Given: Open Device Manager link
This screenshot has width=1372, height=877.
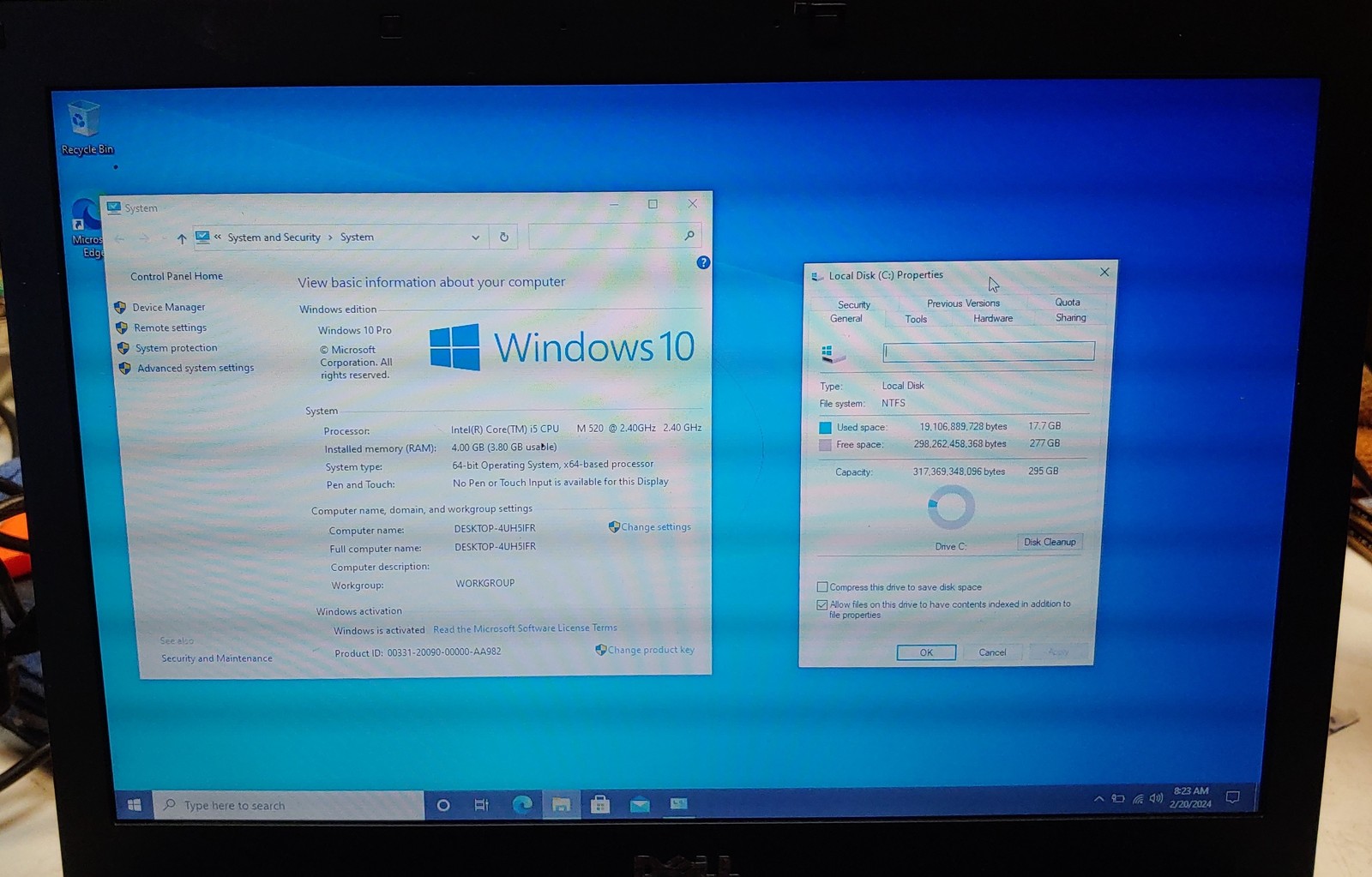Looking at the screenshot, I should [169, 307].
